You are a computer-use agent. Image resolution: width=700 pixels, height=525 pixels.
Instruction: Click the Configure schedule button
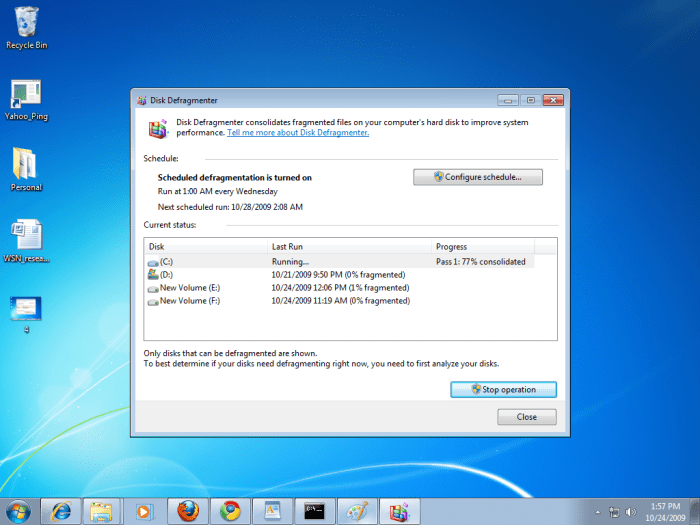pos(478,177)
